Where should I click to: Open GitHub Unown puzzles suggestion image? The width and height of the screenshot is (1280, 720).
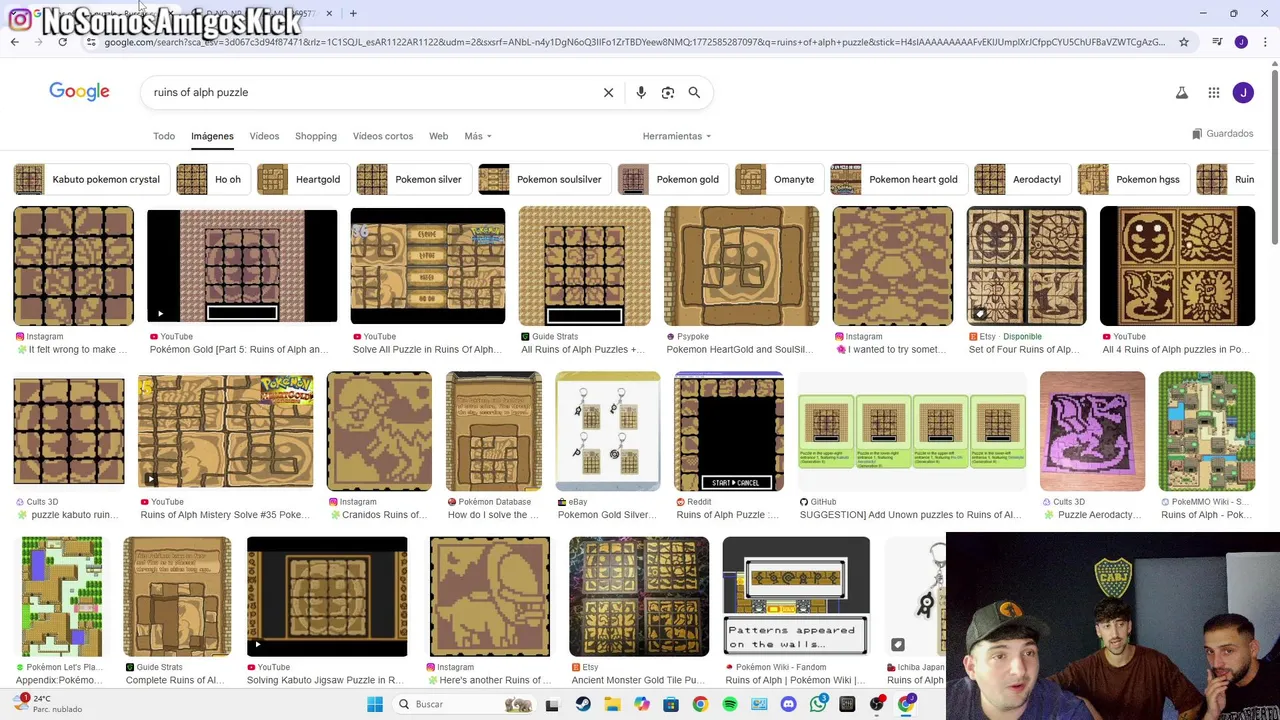912,431
